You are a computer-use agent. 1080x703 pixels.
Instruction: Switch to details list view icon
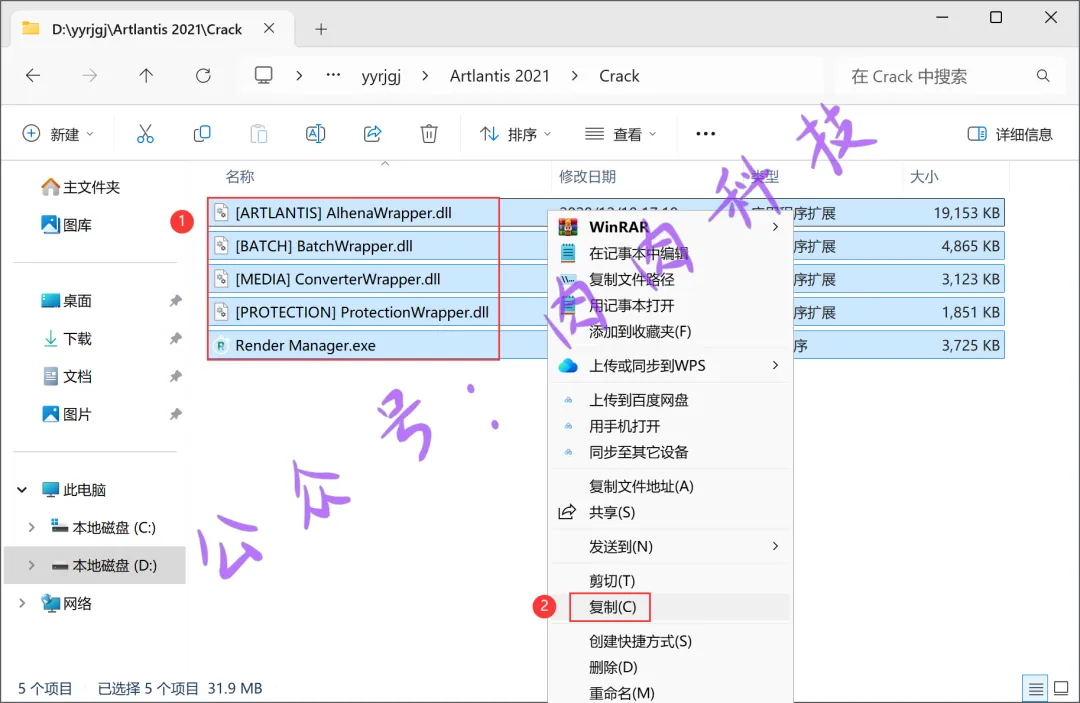[x=1035, y=688]
